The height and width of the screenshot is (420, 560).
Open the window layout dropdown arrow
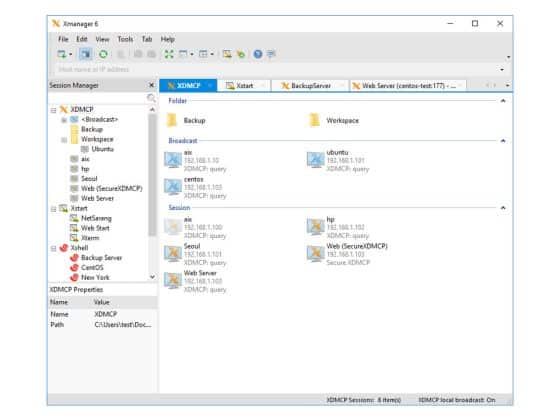coord(192,54)
